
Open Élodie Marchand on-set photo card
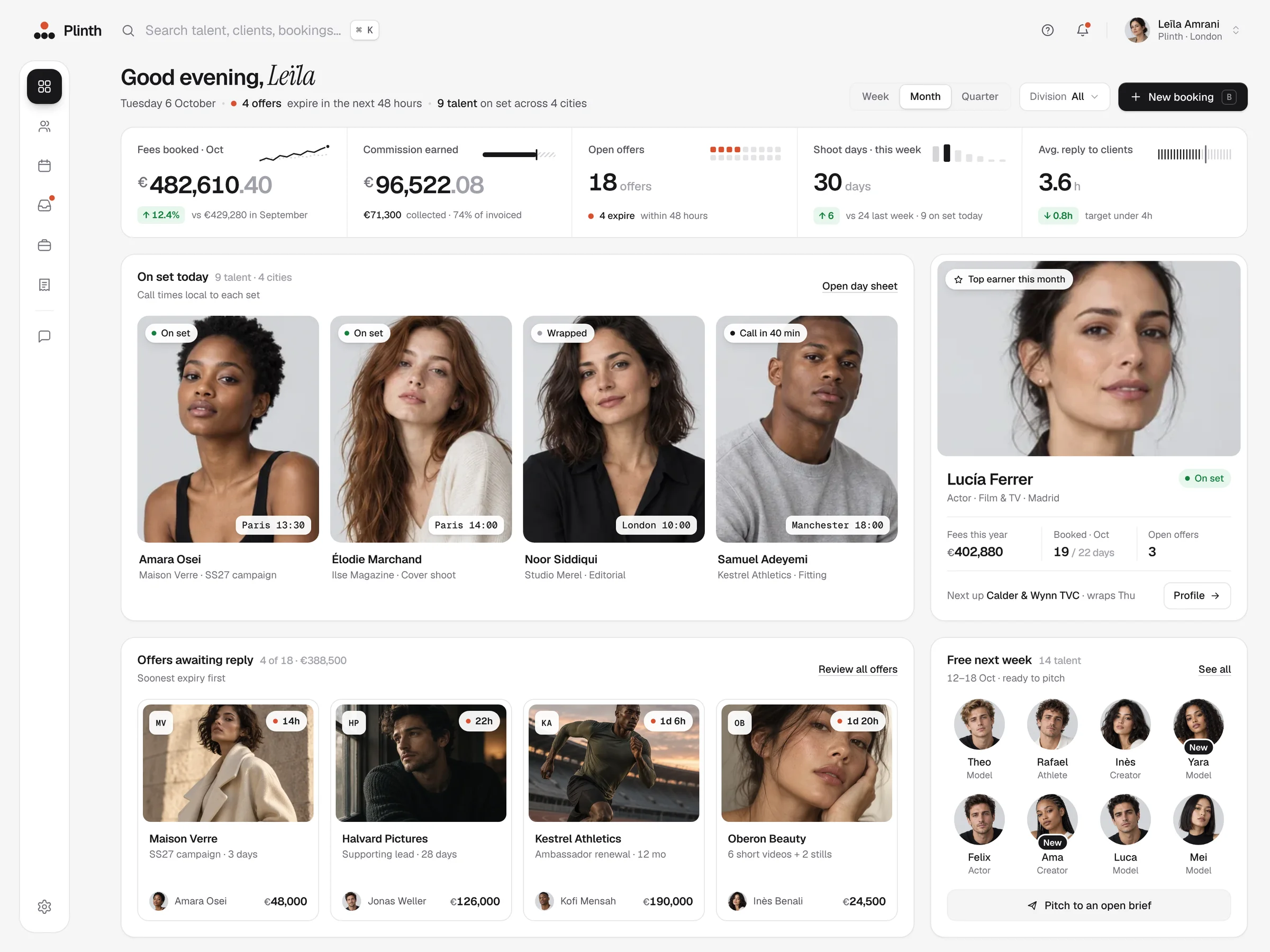tap(421, 428)
